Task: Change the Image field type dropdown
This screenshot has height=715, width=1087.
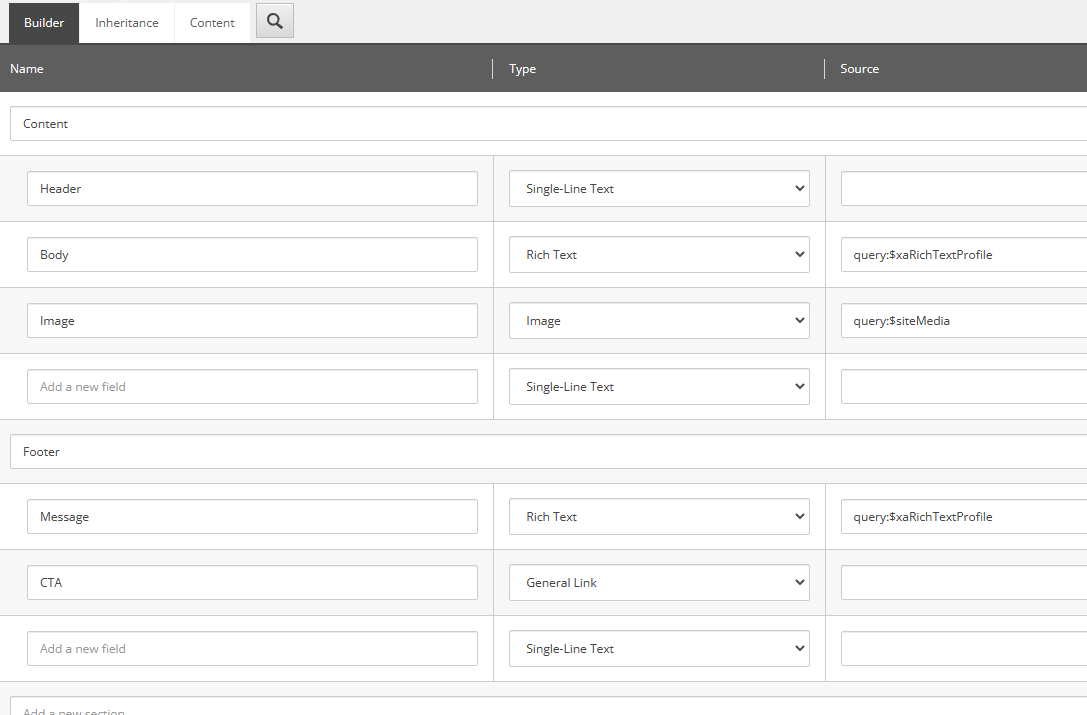Action: [659, 320]
